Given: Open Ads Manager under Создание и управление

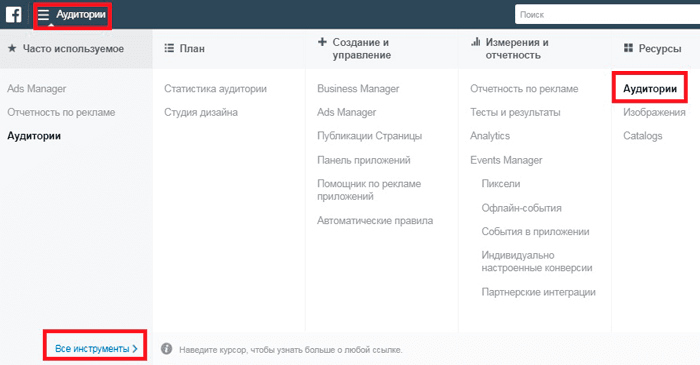Looking at the screenshot, I should coord(346,112).
